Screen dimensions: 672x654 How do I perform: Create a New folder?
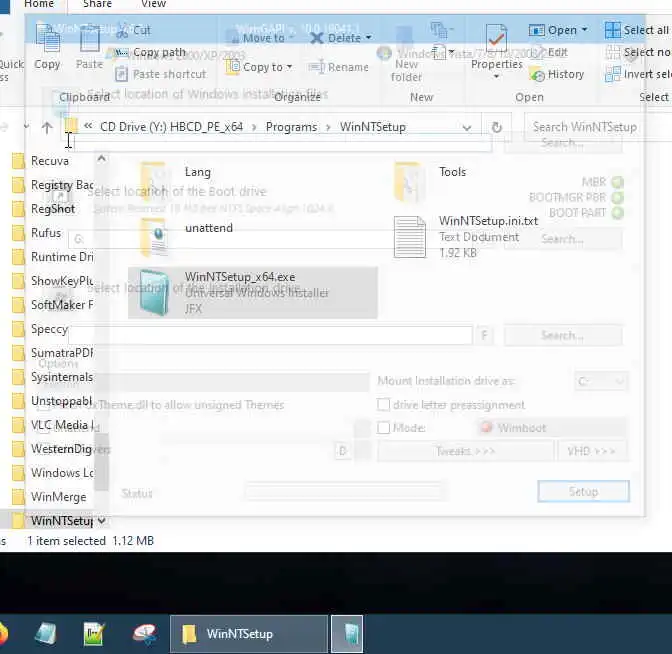pos(405,54)
